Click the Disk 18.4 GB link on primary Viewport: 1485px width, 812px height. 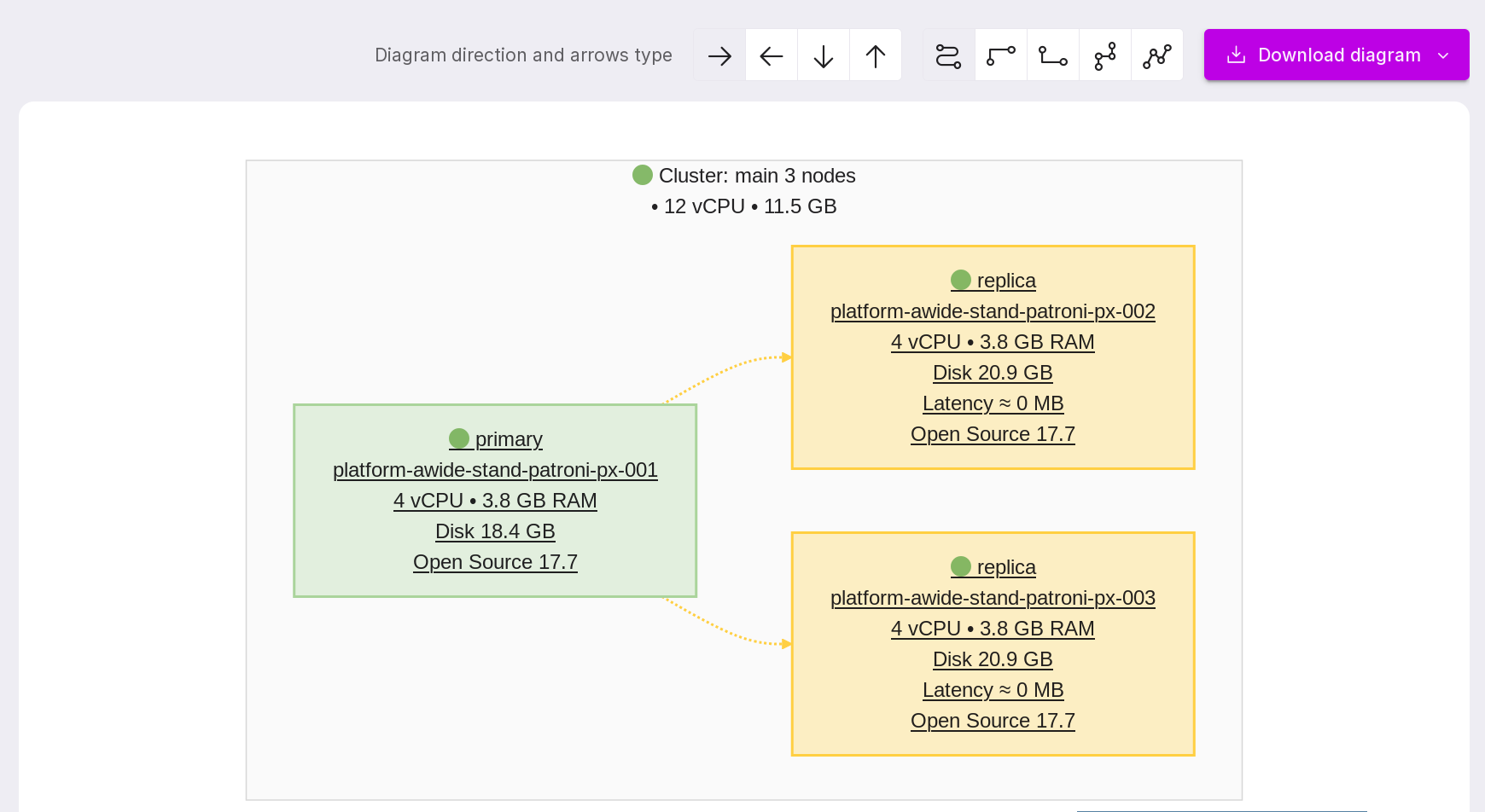tap(495, 531)
